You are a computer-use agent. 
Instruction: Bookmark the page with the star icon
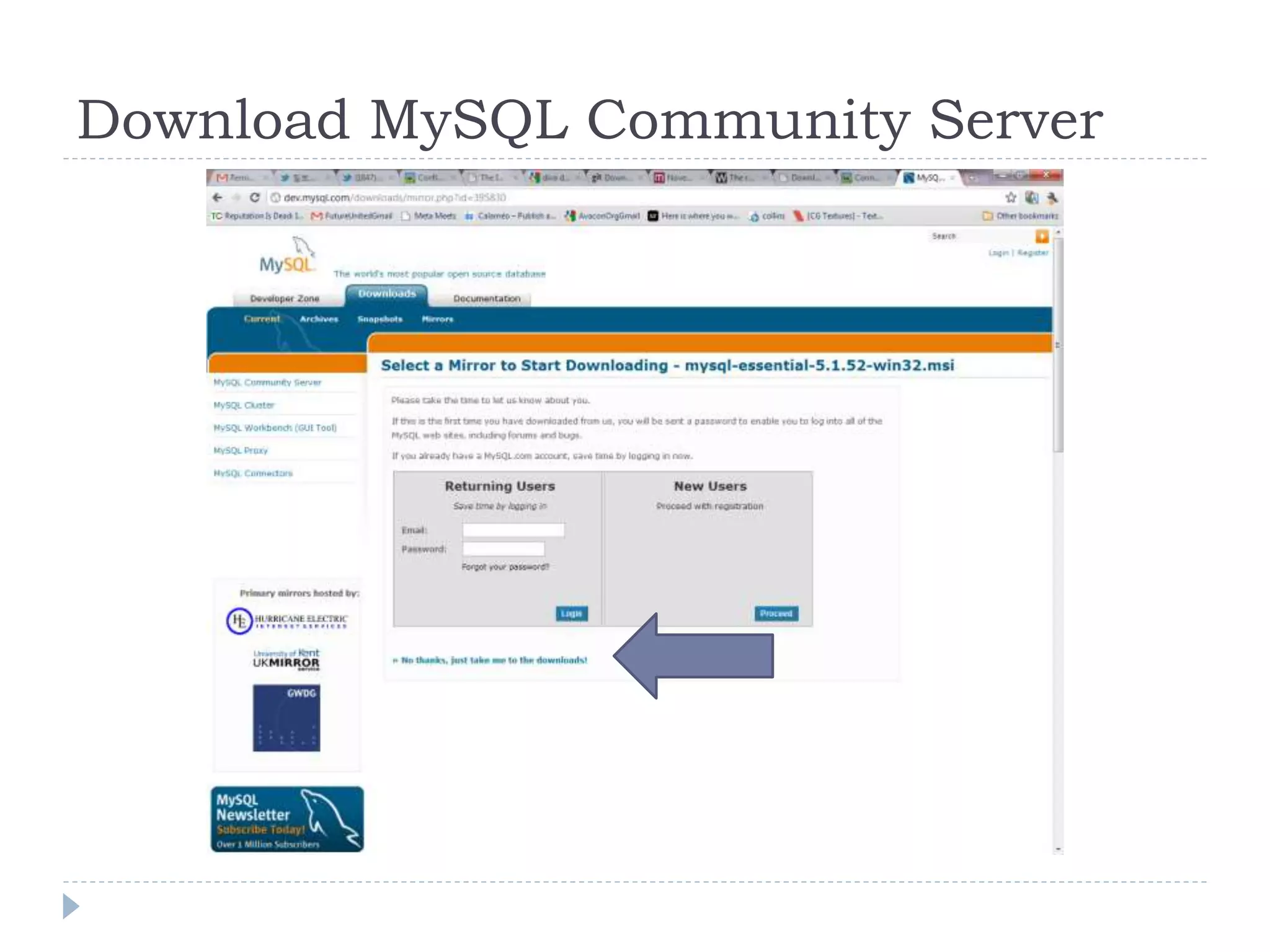pos(1011,198)
